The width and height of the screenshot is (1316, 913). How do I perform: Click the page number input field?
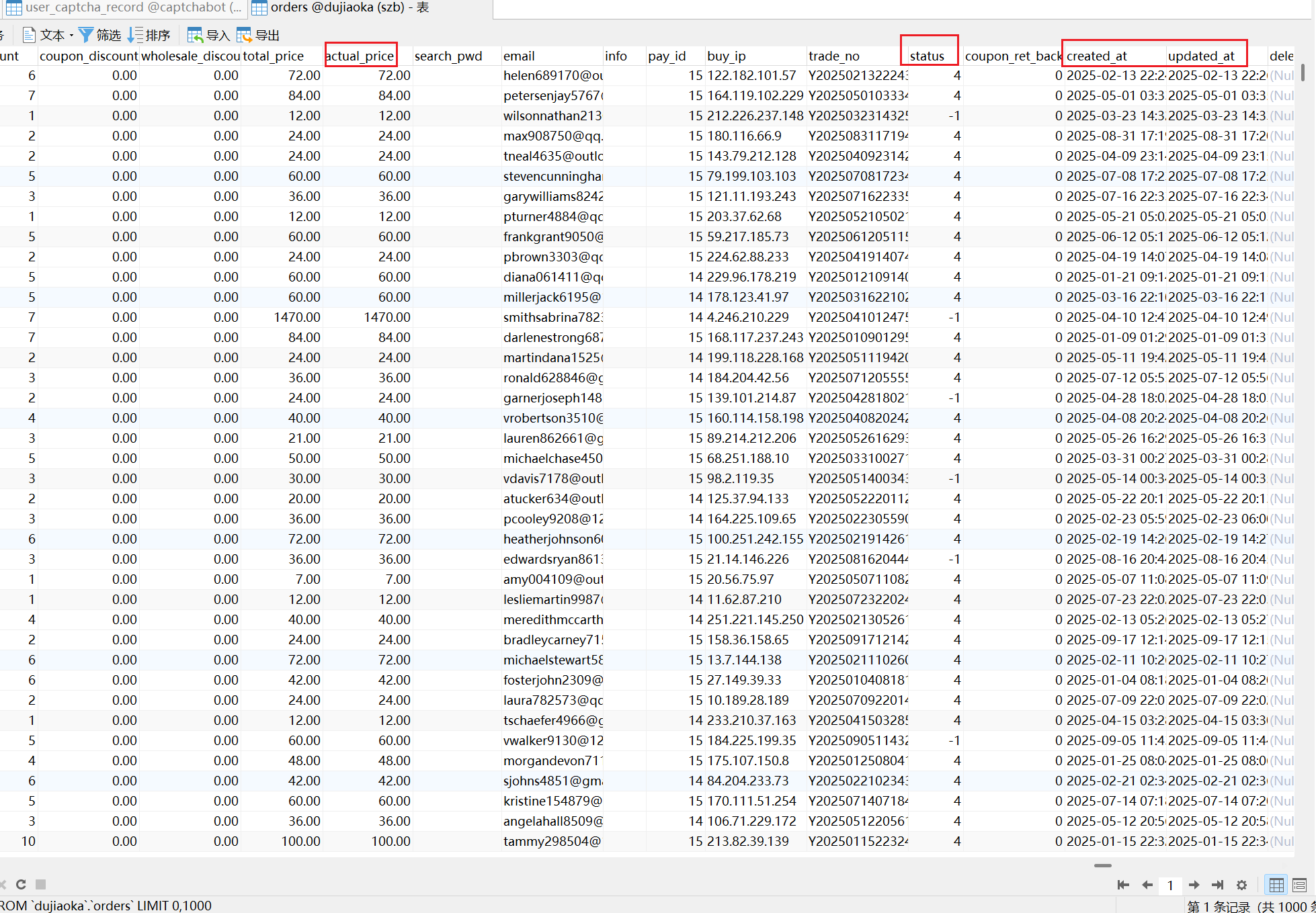click(x=1170, y=885)
